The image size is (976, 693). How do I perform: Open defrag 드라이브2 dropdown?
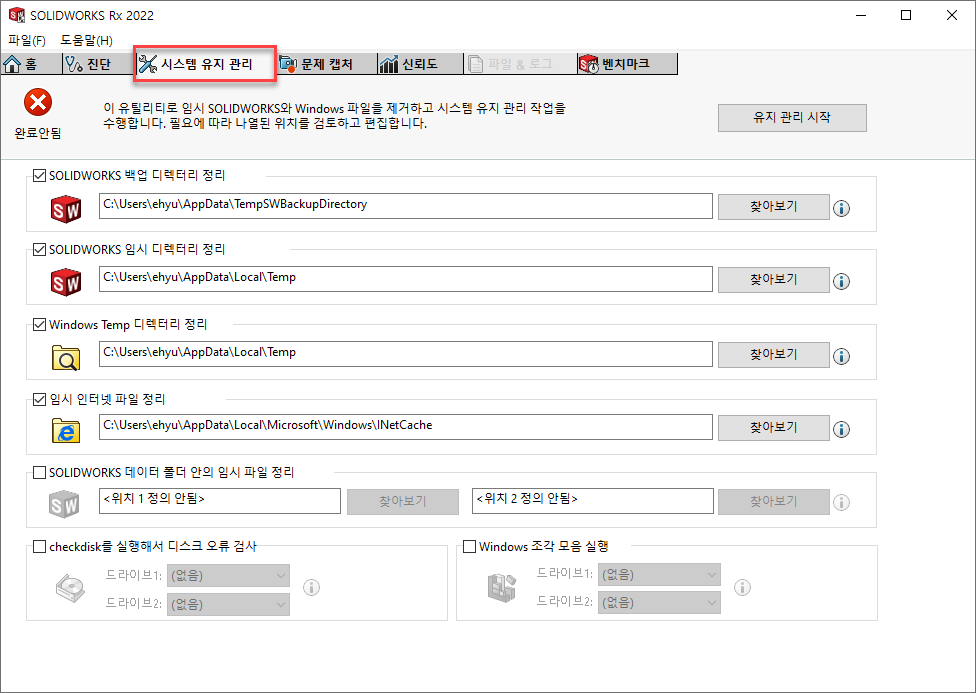[x=659, y=603]
